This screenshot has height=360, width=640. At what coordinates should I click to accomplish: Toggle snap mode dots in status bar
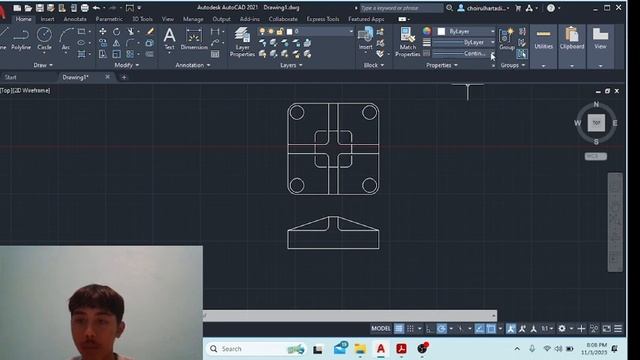point(410,329)
